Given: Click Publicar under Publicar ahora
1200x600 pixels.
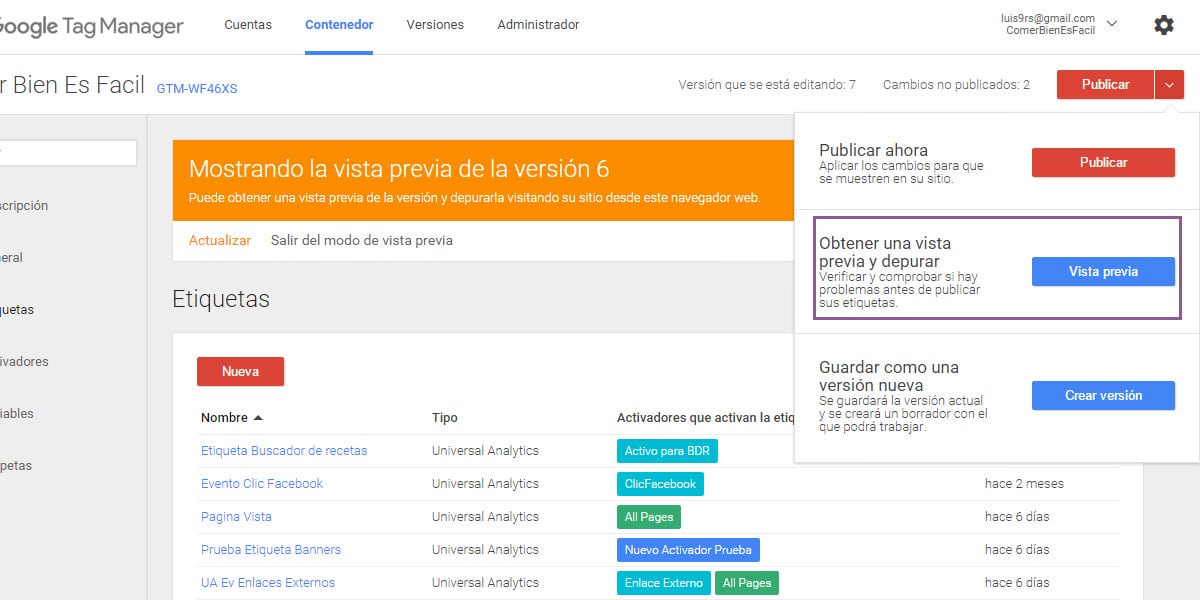Looking at the screenshot, I should tap(1103, 162).
